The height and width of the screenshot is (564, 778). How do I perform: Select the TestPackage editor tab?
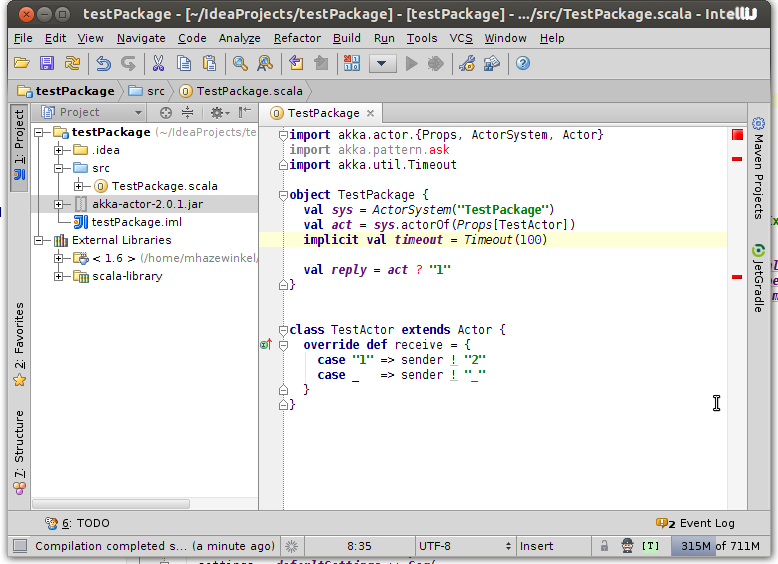[323, 113]
